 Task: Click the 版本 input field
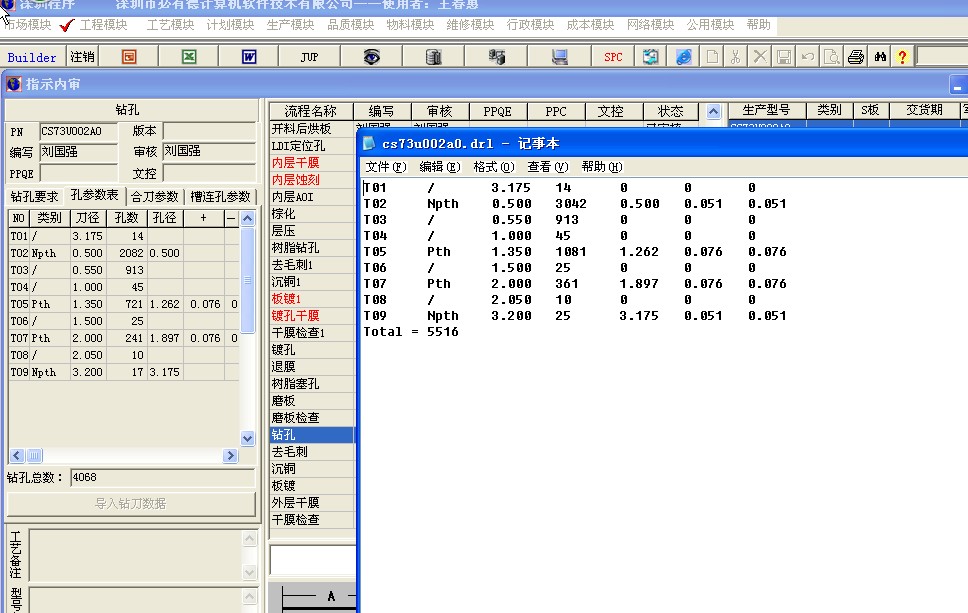click(x=209, y=131)
